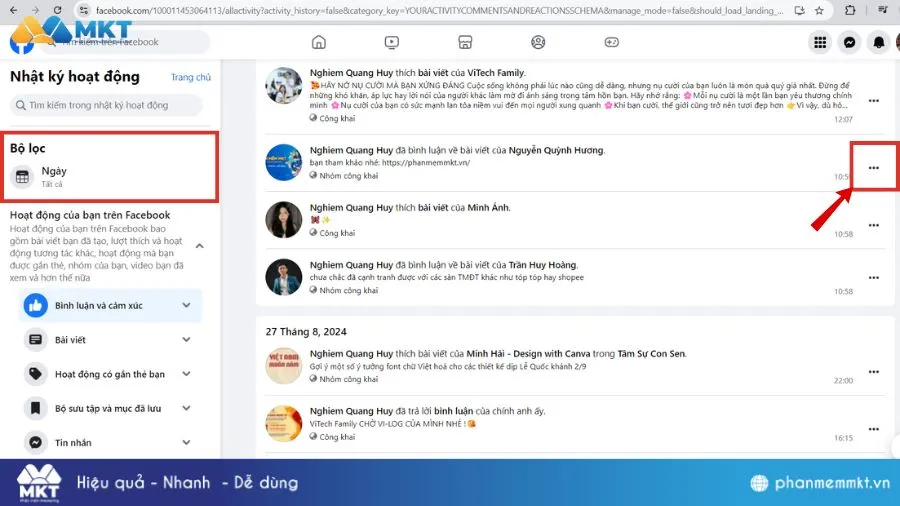Click the 27 Tháng 8, 2024 date heading

pos(306,332)
